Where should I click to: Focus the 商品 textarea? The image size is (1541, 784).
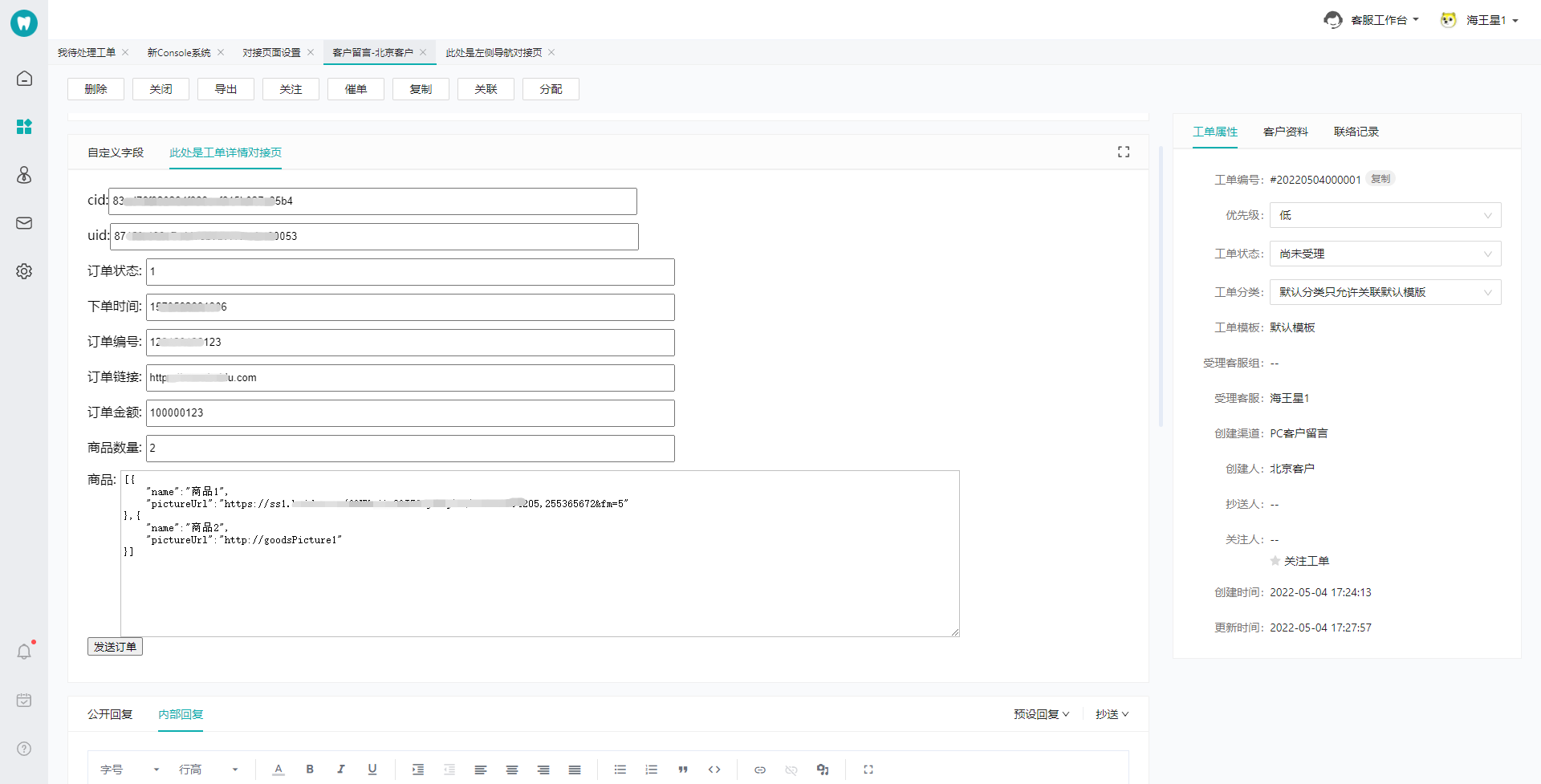pos(540,554)
